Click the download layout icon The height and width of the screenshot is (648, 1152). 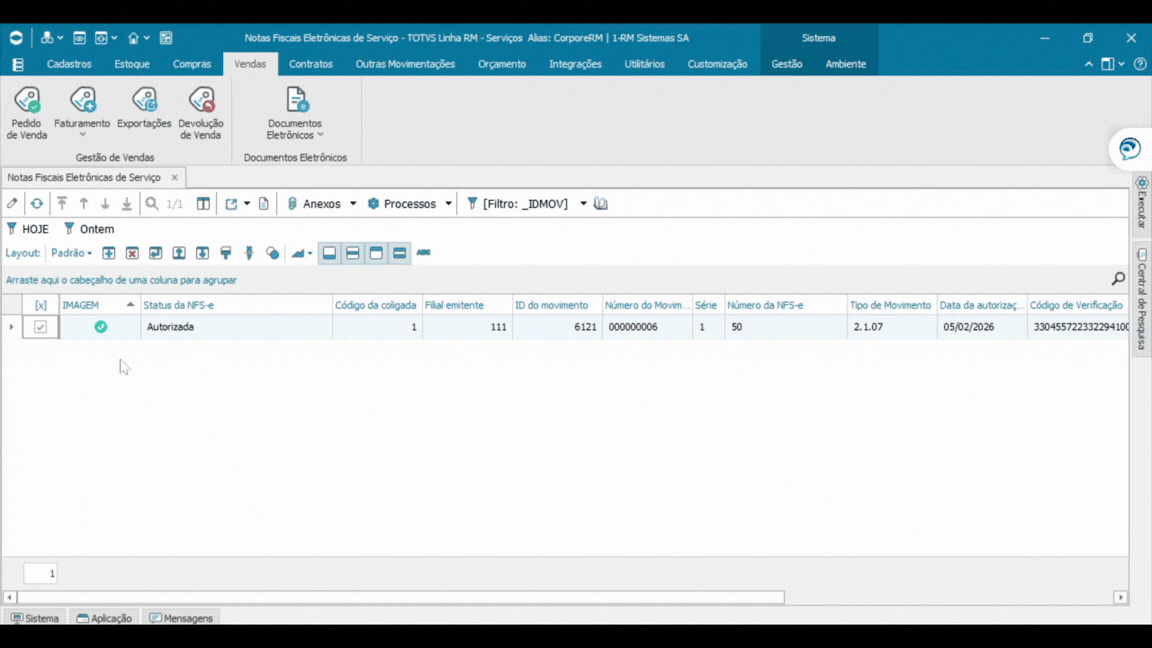pos(203,253)
